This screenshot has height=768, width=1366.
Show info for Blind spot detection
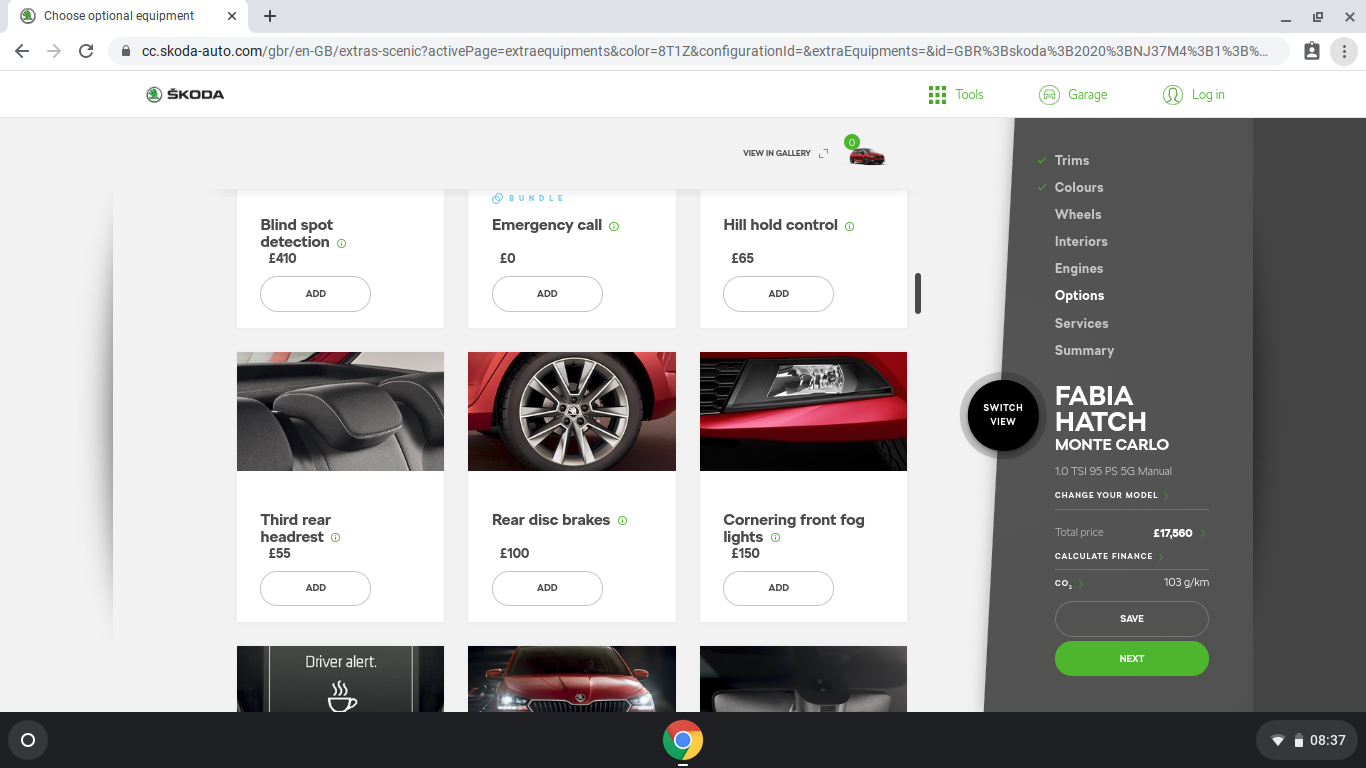coord(342,243)
